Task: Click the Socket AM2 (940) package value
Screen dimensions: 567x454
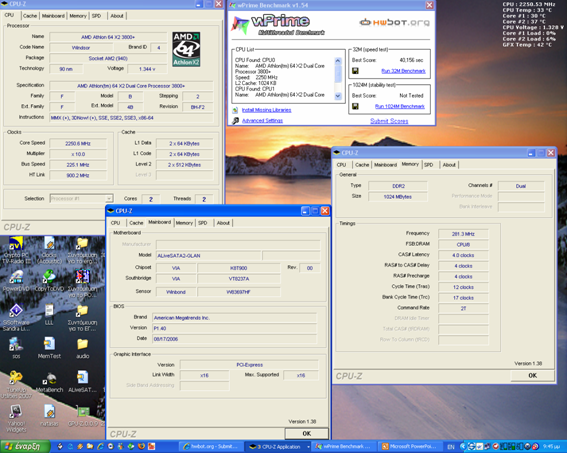Action: tap(108, 58)
